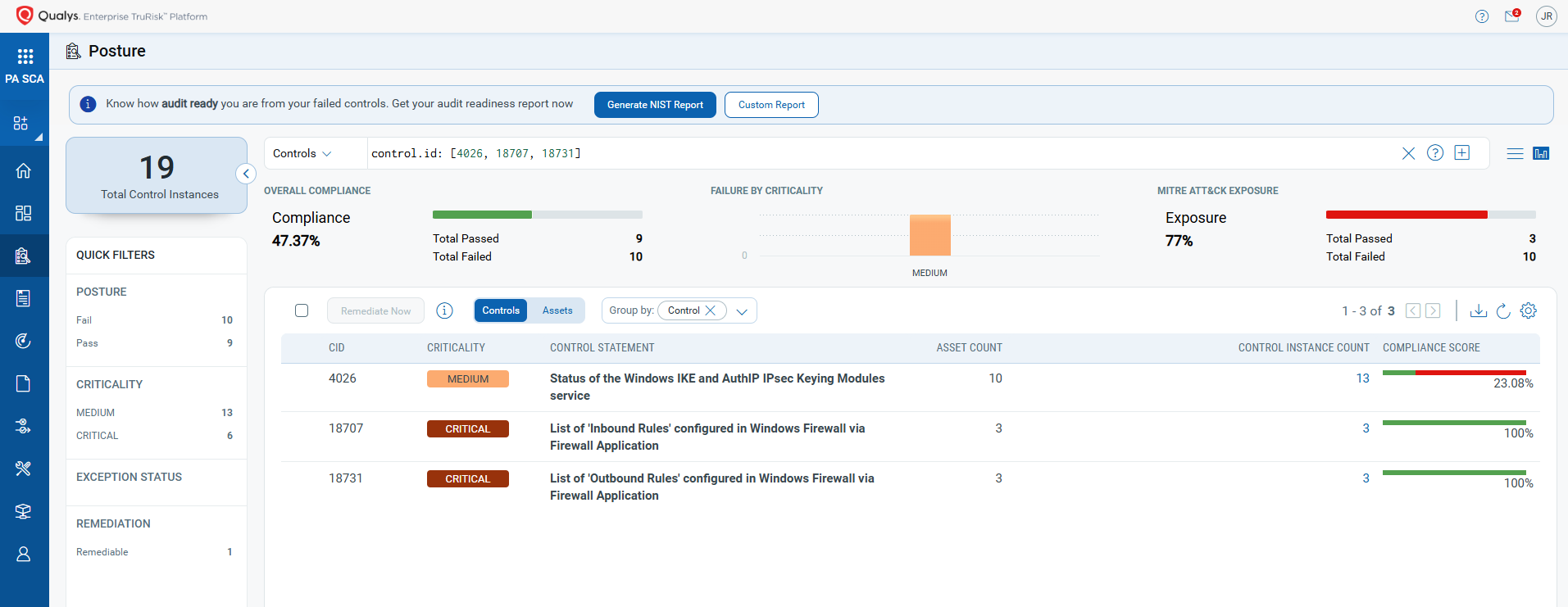Collapse the quick filters panel arrow
The height and width of the screenshot is (607, 1568).
tap(246, 174)
